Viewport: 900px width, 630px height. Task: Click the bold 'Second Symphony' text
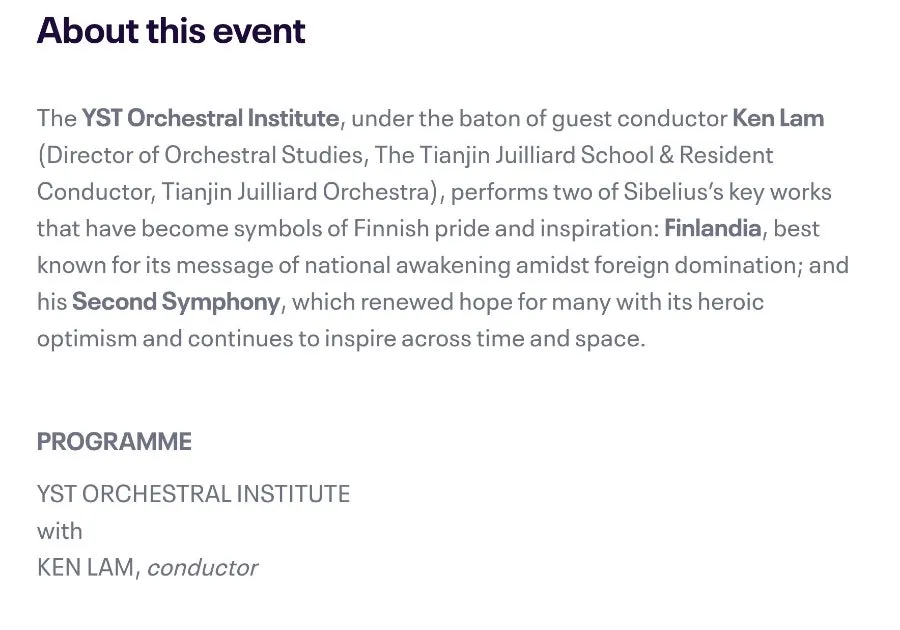click(x=176, y=301)
